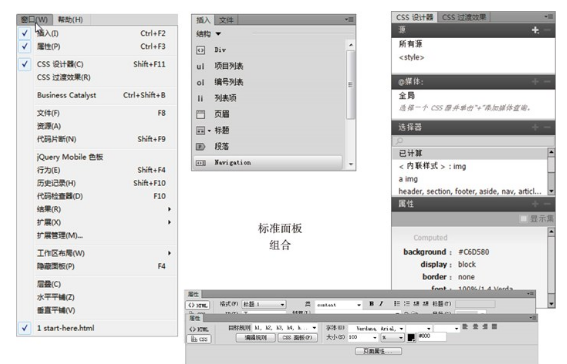Toggle CSS 设计器(C) checkmark in Window menu
Viewport: 567px width, 364px height.
tap(25, 64)
